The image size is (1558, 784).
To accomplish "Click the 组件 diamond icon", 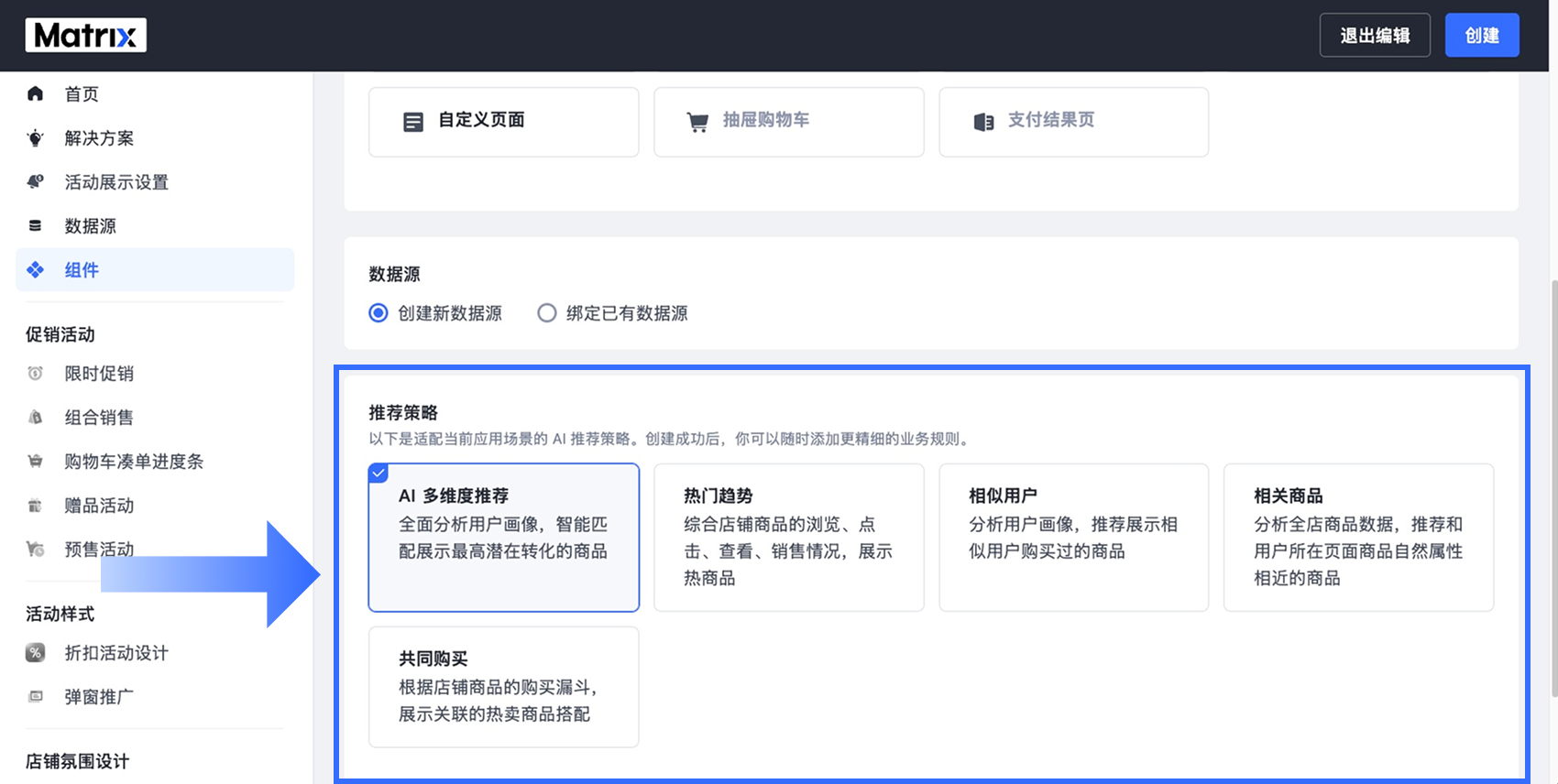I will (35, 269).
